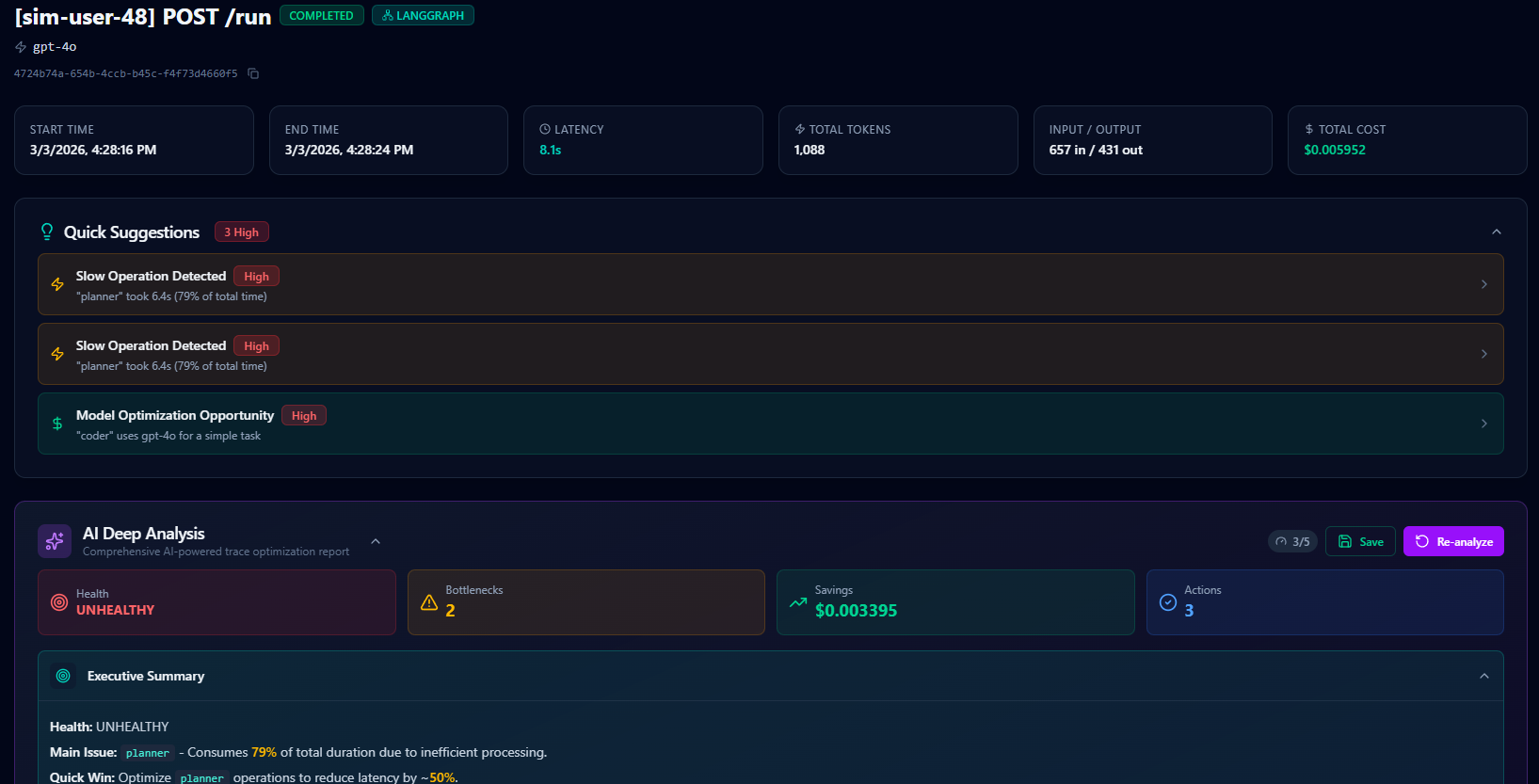Screen dimensions: 1539x784
Task: Click the ~50% latency reduction figure
Action: tap(439, 777)
